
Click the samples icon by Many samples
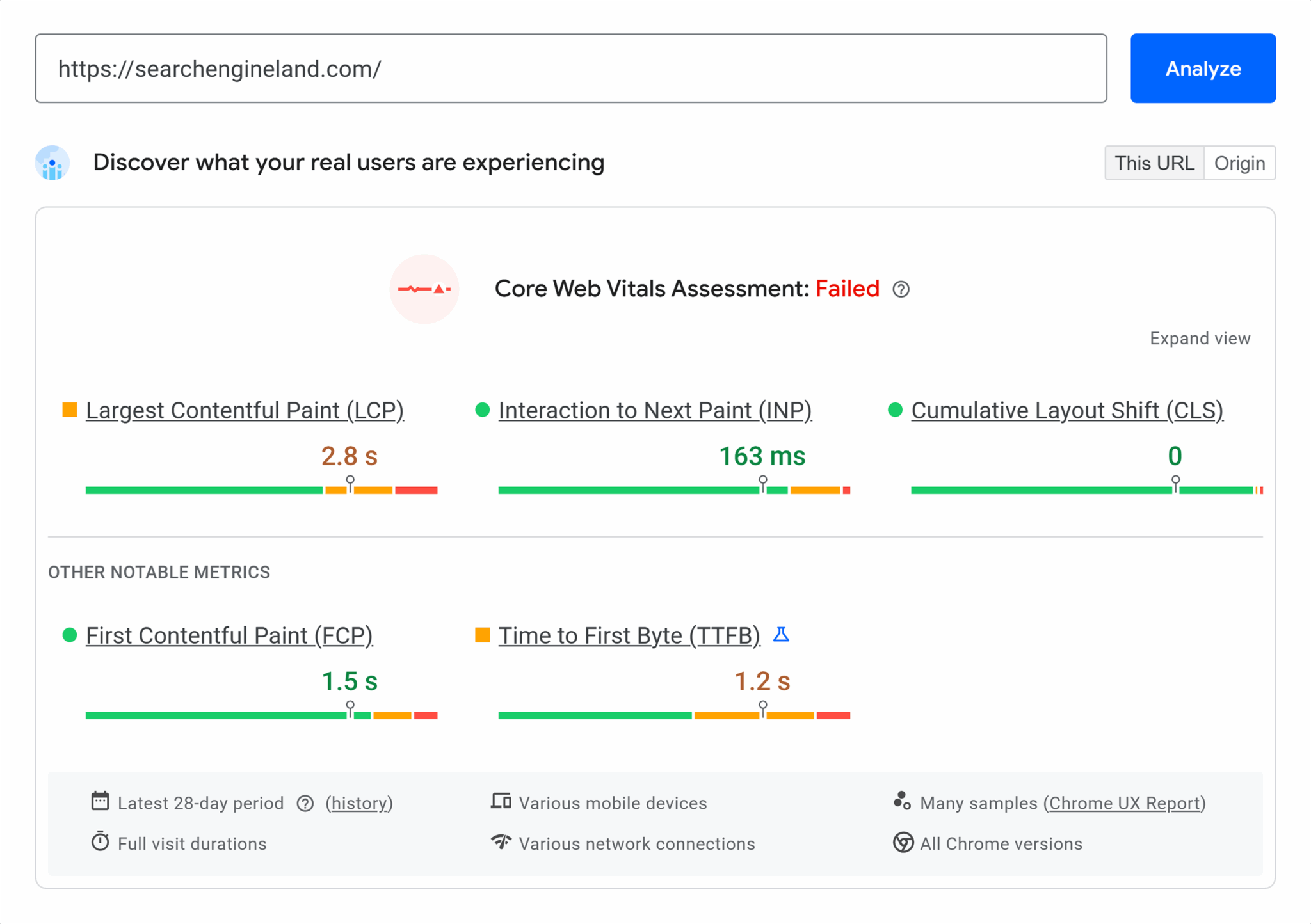[902, 801]
